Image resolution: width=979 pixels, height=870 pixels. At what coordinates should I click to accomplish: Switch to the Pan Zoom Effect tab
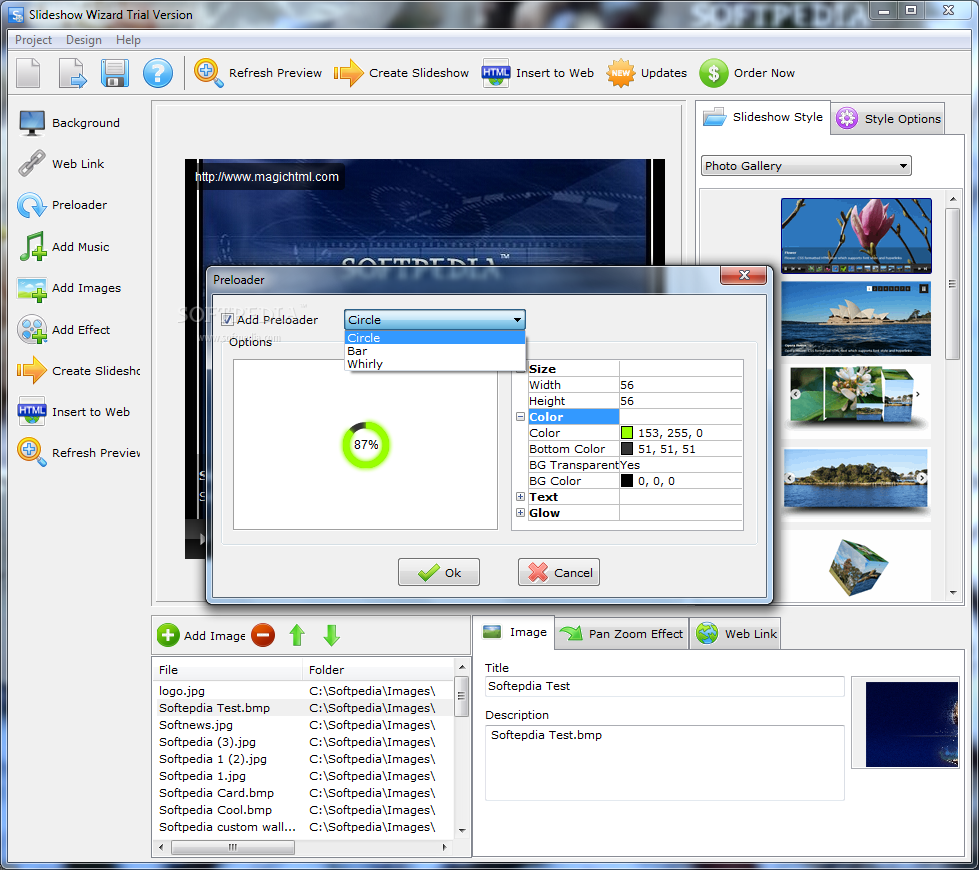coord(622,634)
